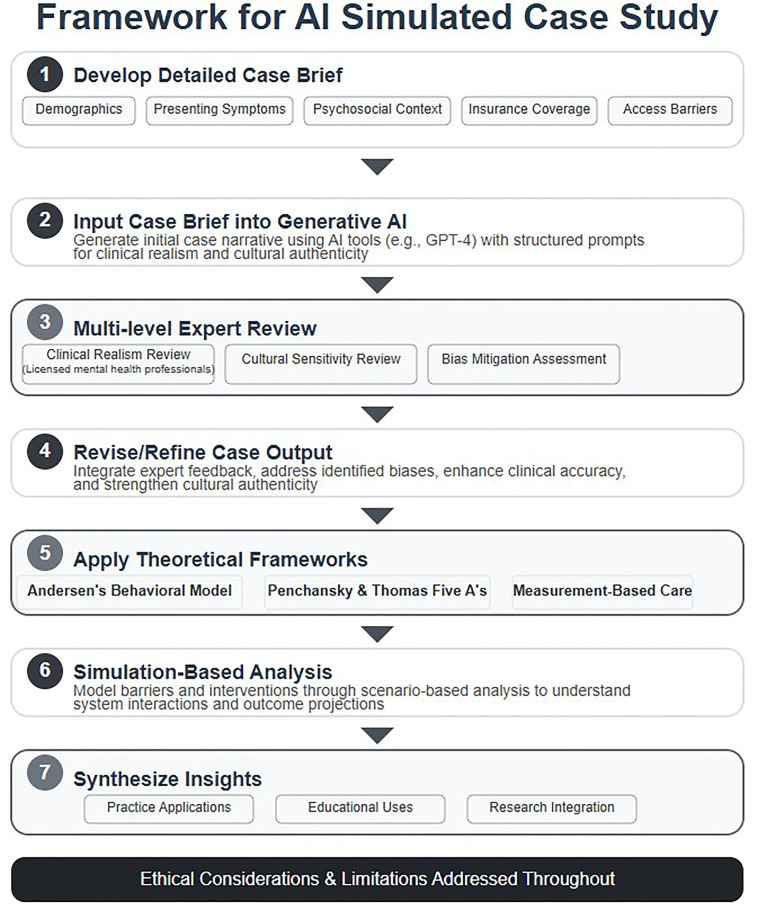Click the step 2 number circle
757x910 pixels.
tap(46, 222)
